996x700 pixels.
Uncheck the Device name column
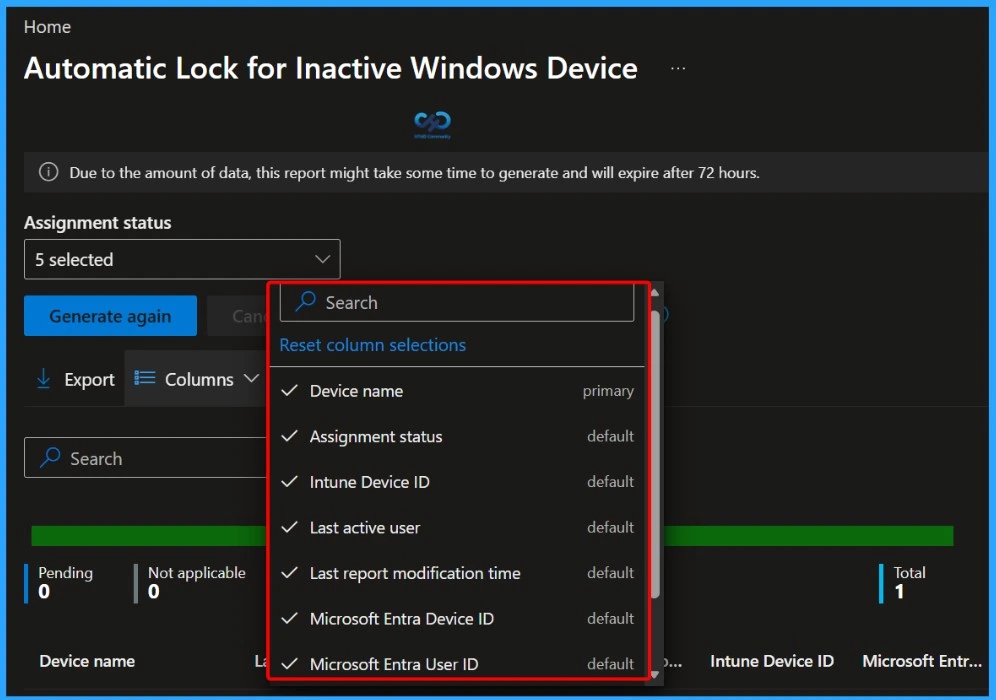[x=290, y=391]
